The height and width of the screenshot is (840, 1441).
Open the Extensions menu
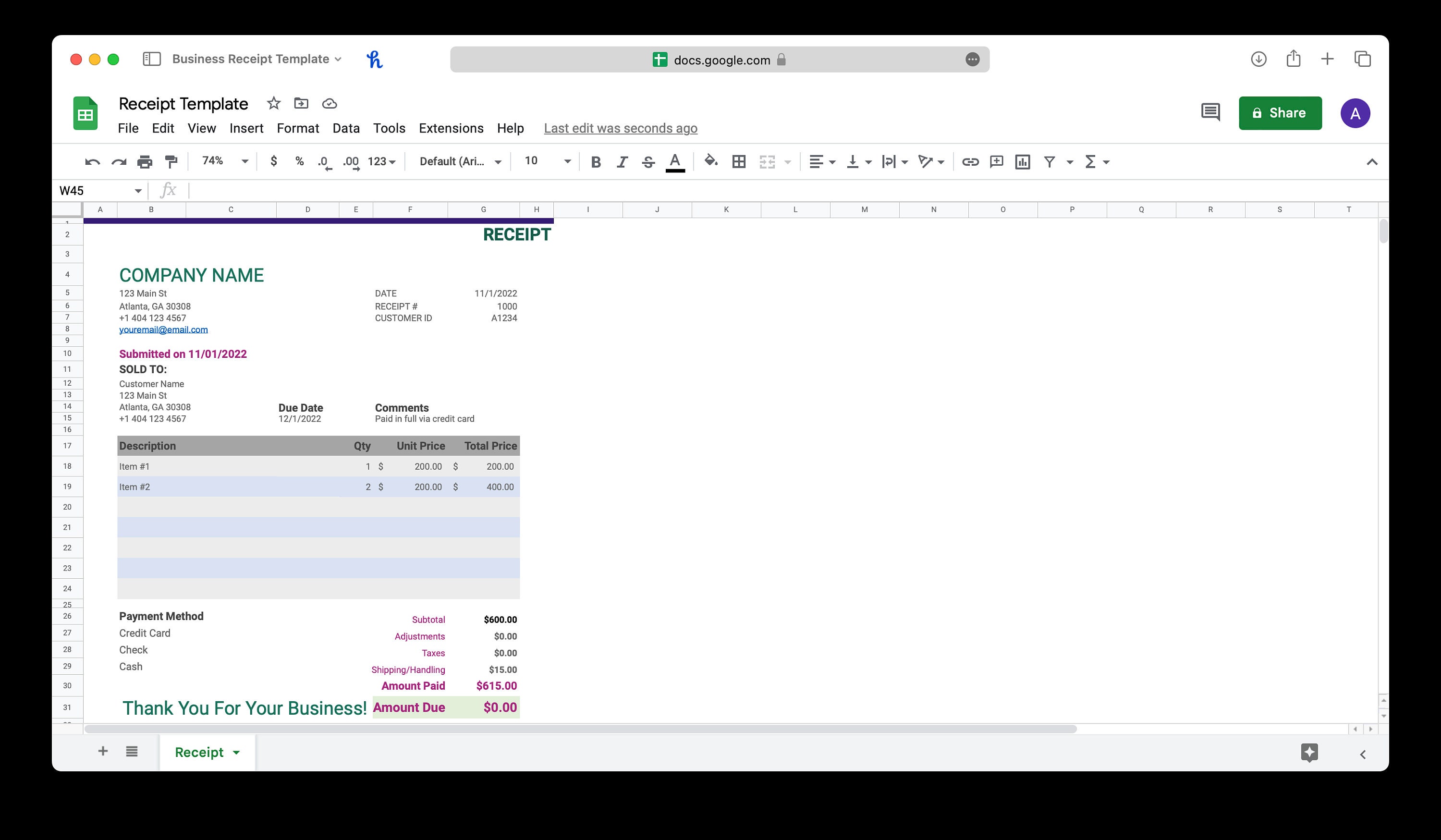point(451,128)
